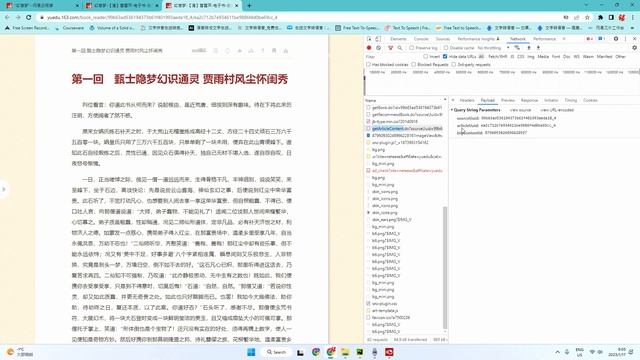Click the import HAR upload arrow
The width and height of the screenshot is (640, 360).
(529, 48)
